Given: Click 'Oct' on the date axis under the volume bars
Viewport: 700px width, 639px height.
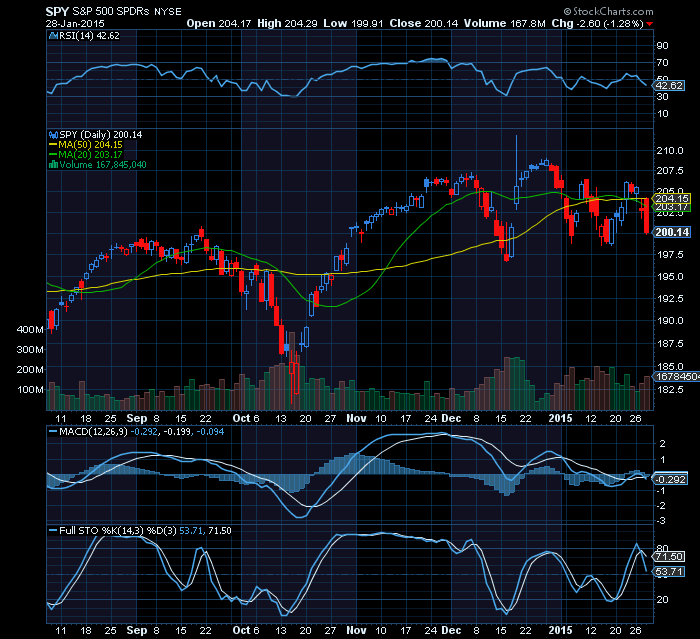Looking at the screenshot, I should click(x=242, y=418).
